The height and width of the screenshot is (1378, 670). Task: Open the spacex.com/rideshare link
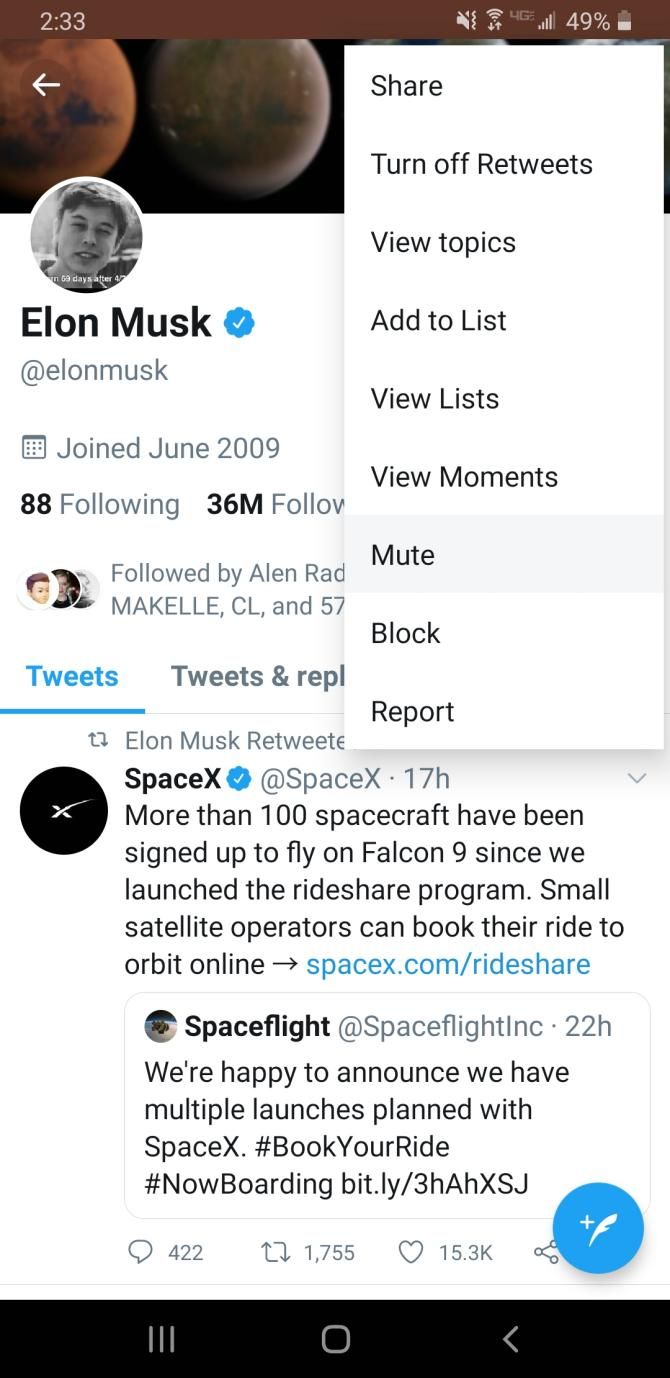(x=448, y=964)
